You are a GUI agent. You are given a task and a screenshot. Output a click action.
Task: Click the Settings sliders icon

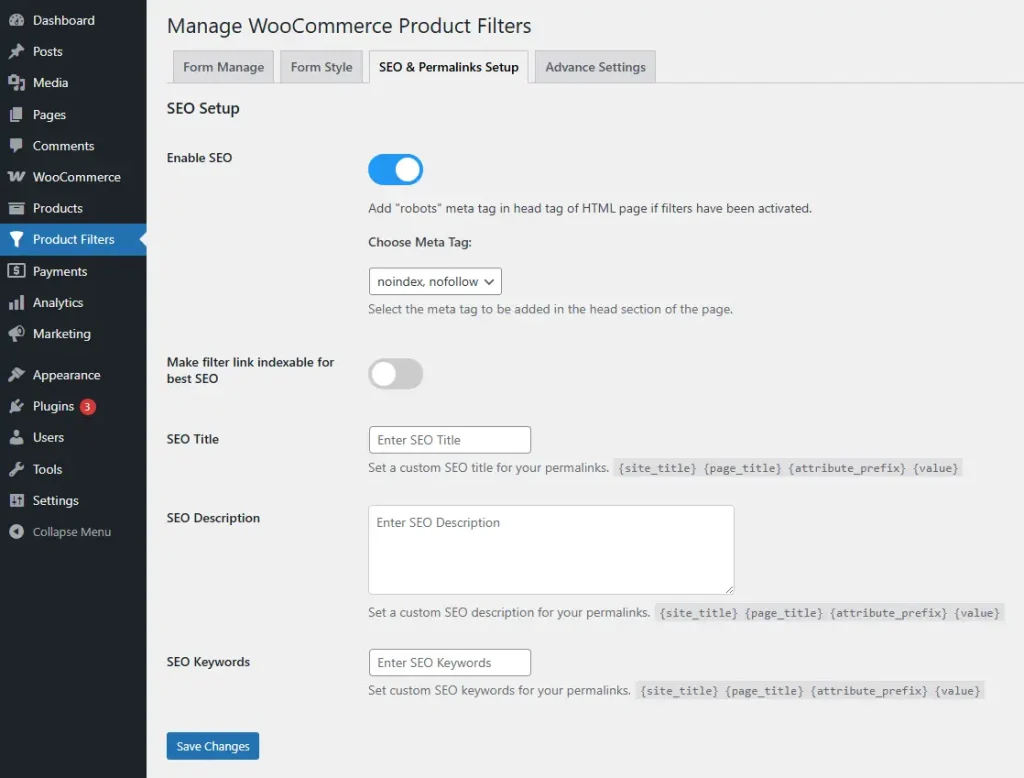tap(16, 500)
